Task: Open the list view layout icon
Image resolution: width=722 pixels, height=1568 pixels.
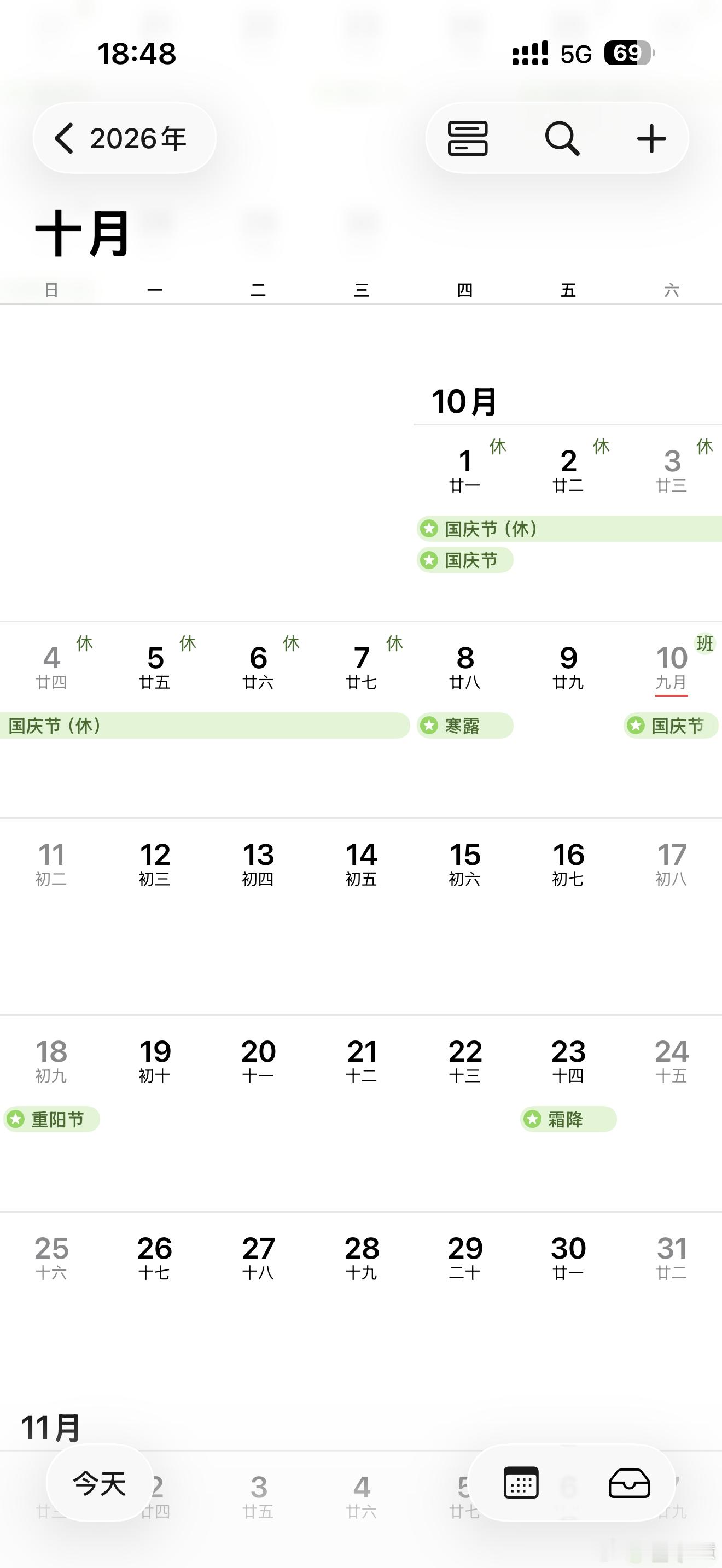Action: [468, 138]
